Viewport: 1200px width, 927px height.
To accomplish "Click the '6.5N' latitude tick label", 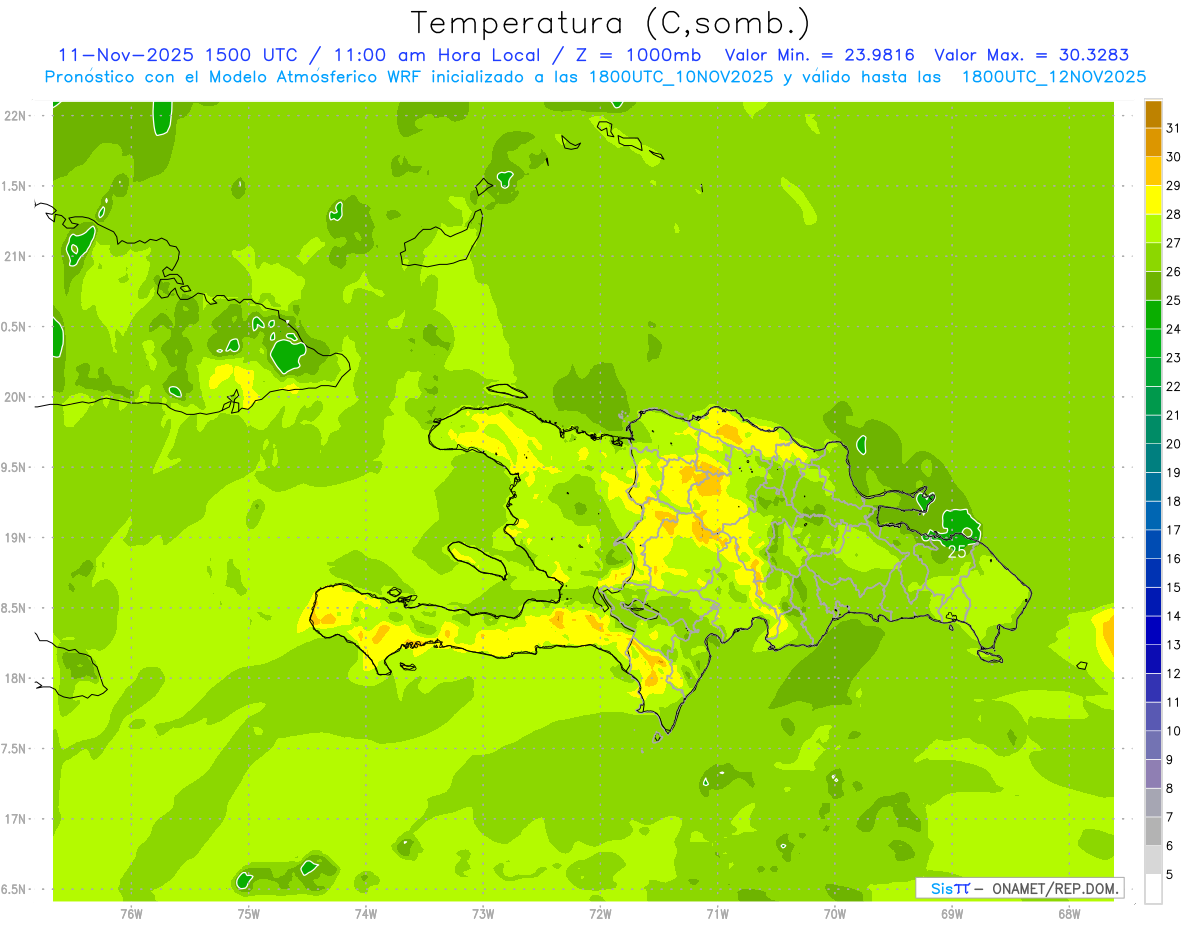I will (x=14, y=889).
